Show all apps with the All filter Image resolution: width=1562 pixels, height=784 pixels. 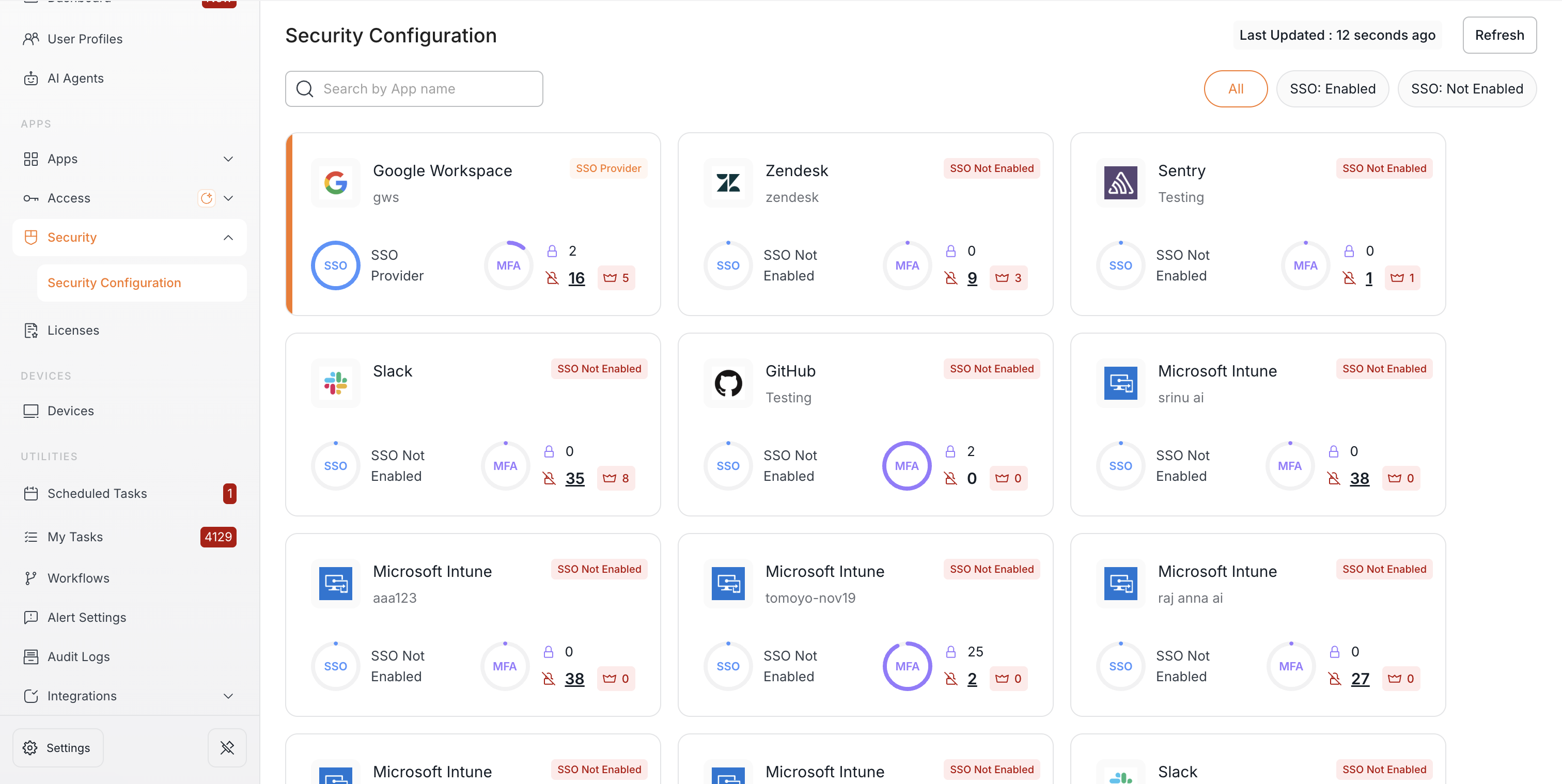pyautogui.click(x=1235, y=89)
